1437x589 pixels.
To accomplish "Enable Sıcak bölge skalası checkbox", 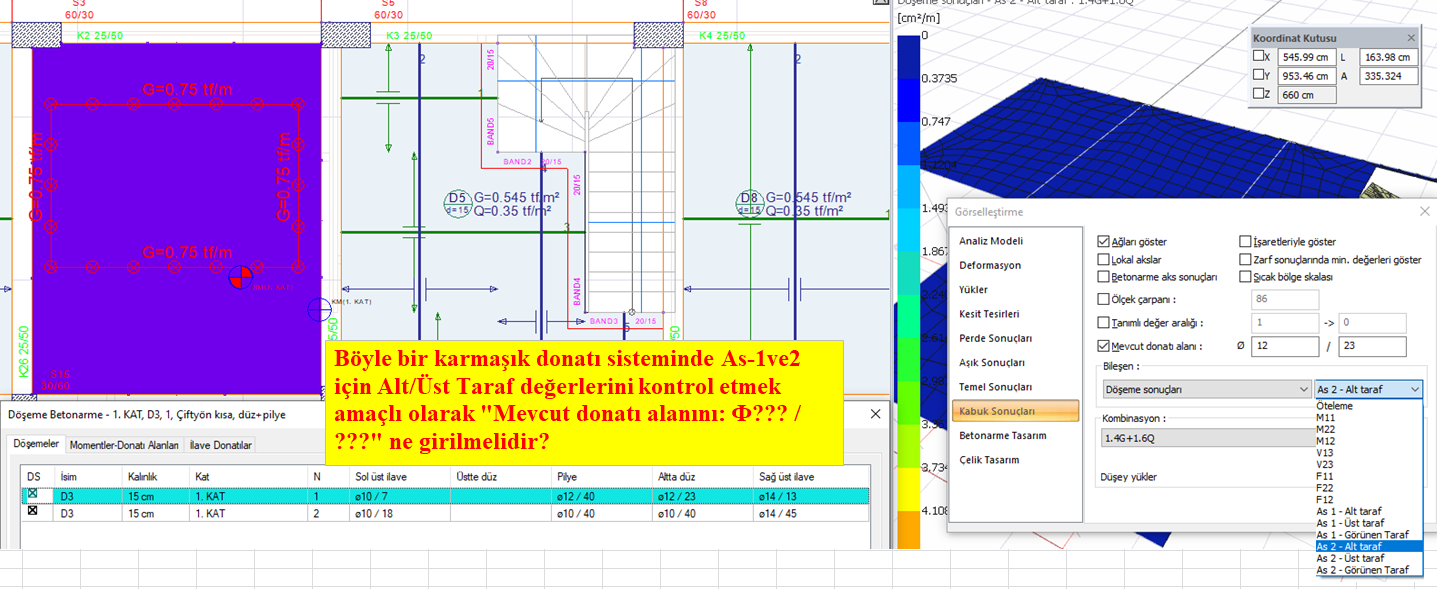I will (x=1245, y=276).
